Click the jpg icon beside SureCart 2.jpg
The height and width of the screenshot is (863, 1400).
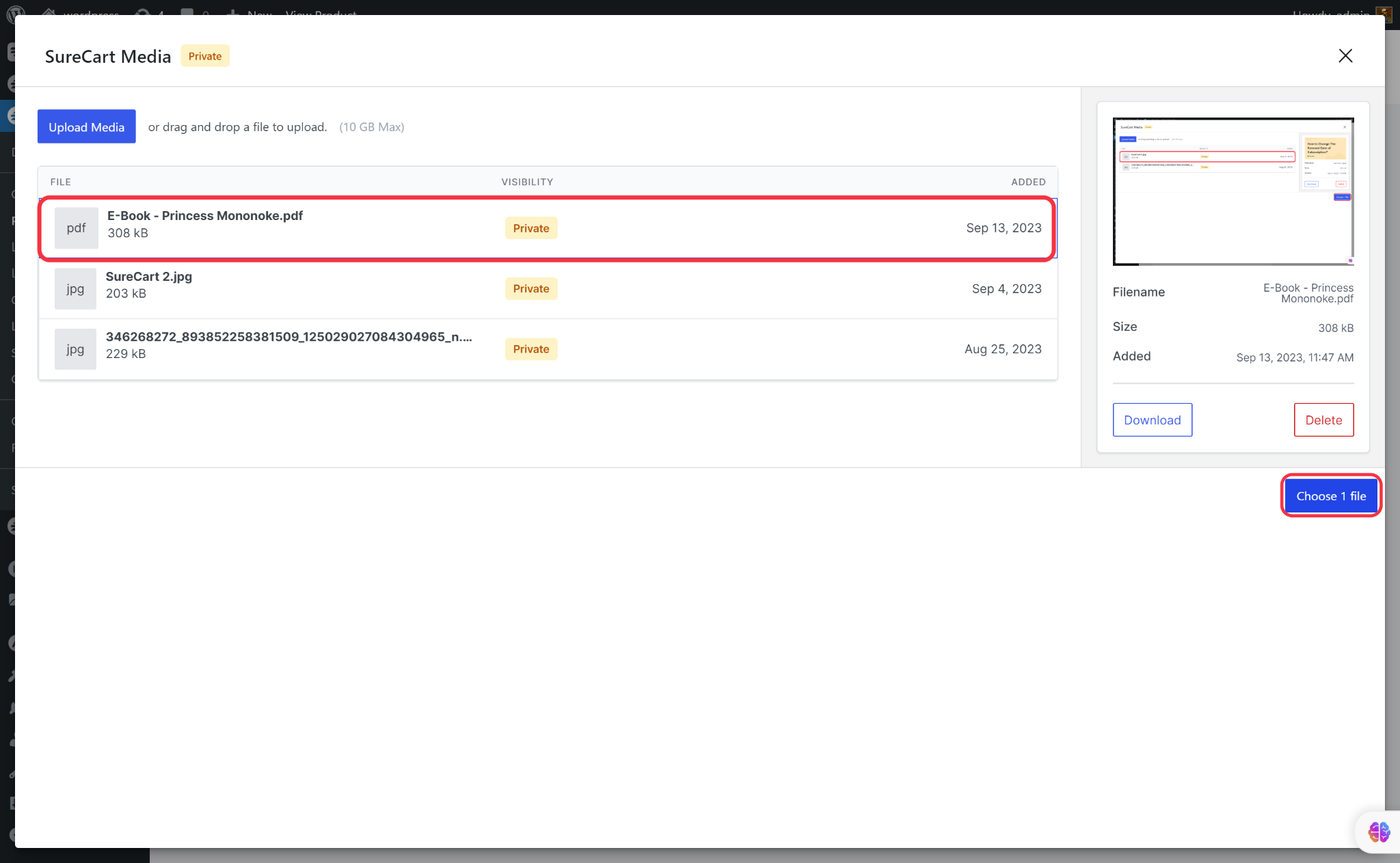(x=75, y=288)
